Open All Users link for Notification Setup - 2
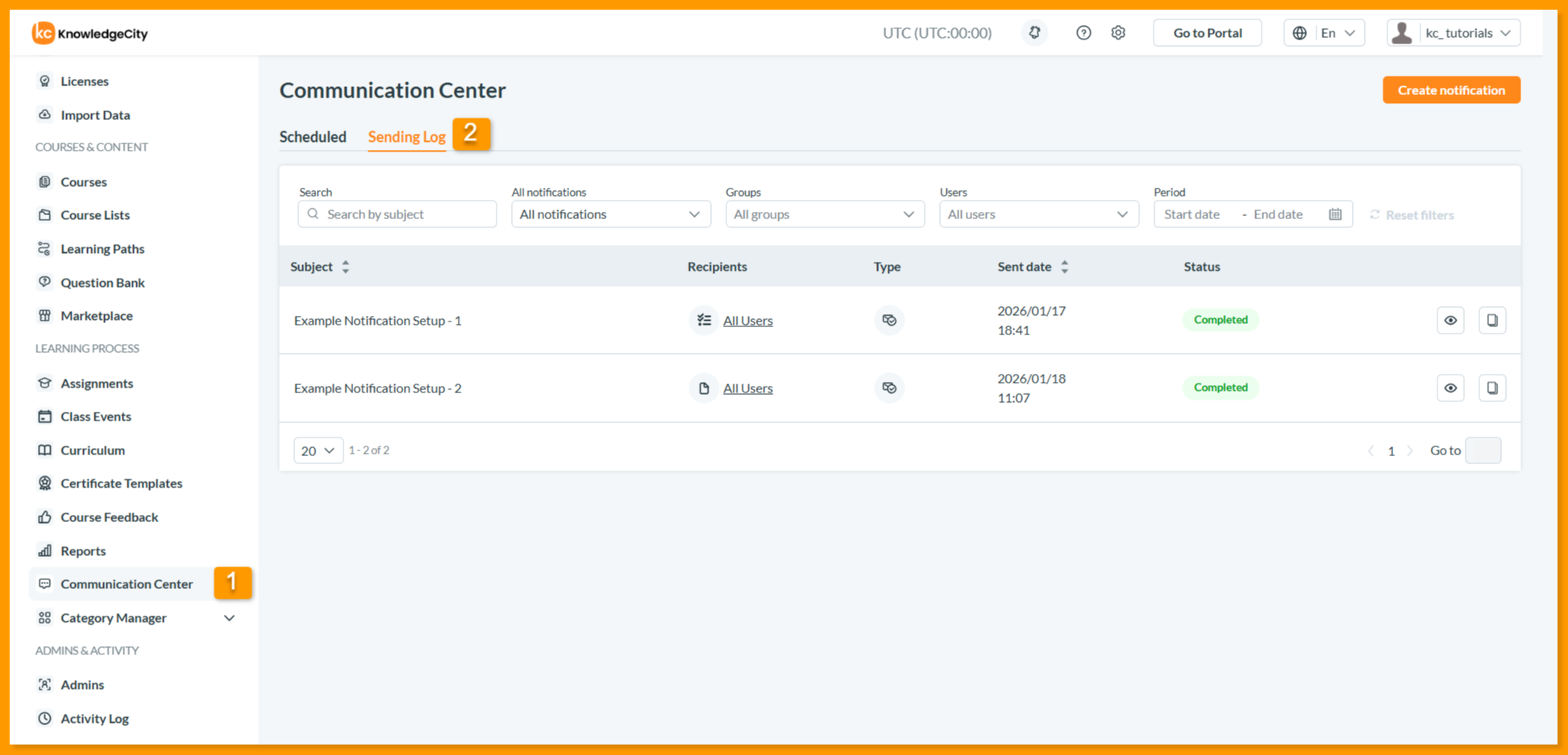1568x755 pixels. 747,388
